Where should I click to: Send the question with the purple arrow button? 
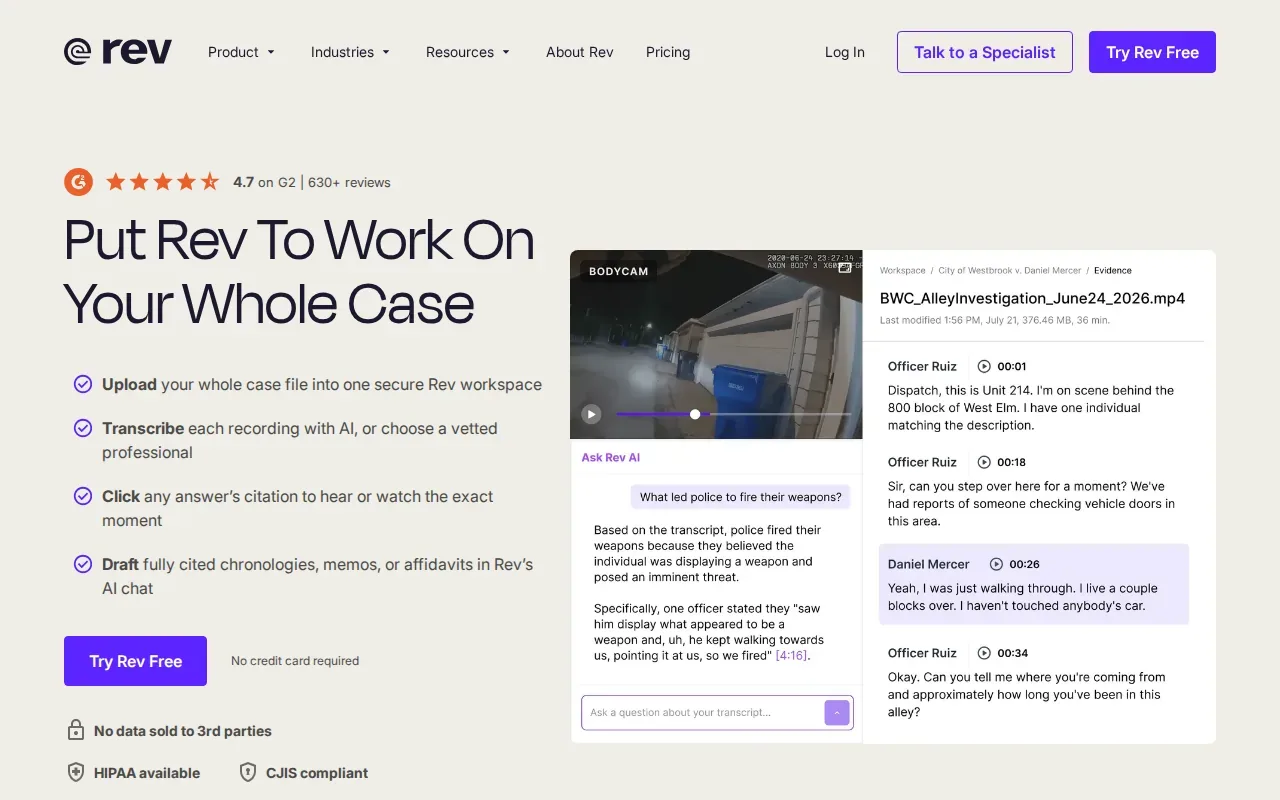point(837,713)
